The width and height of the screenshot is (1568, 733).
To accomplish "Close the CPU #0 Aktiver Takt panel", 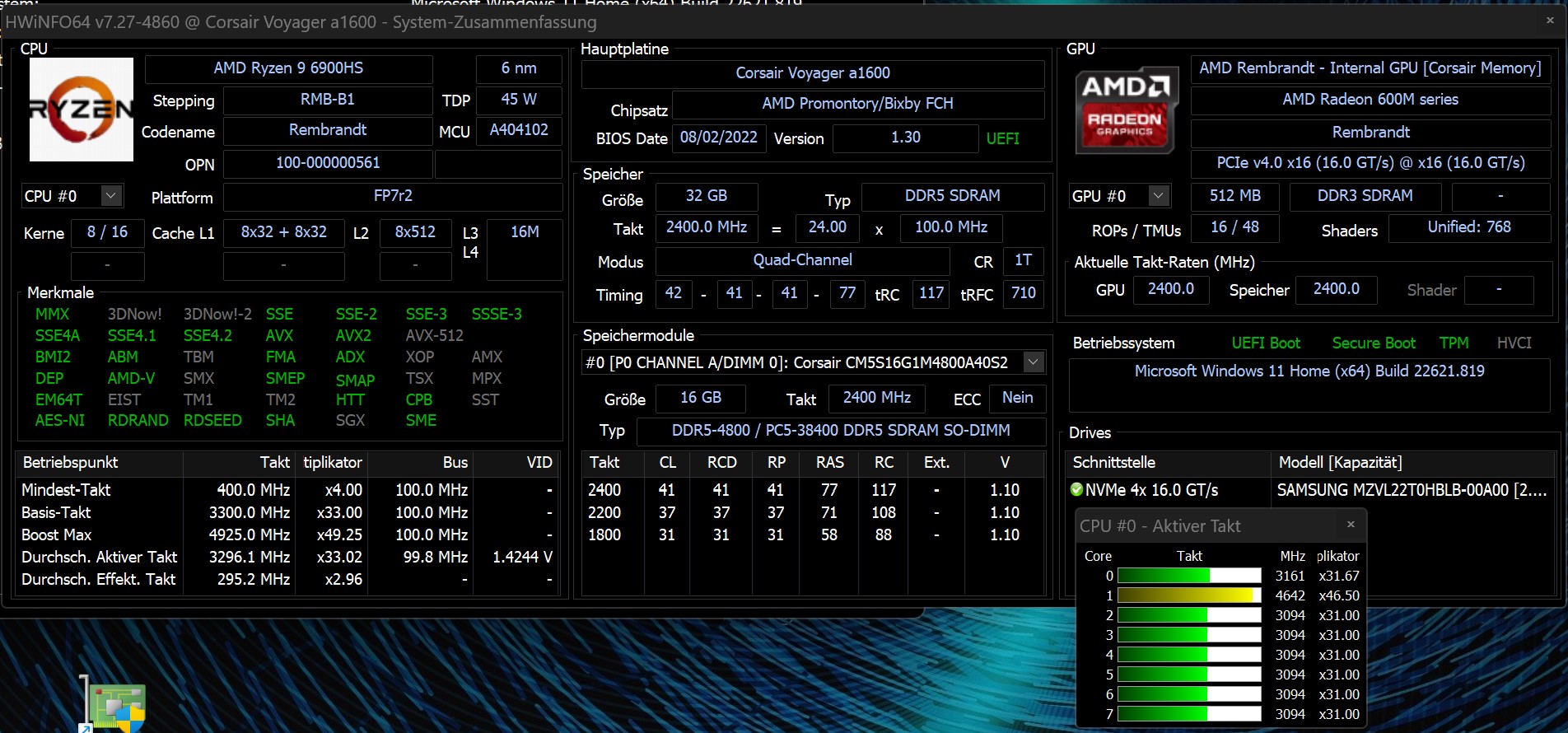I will pos(1351,525).
